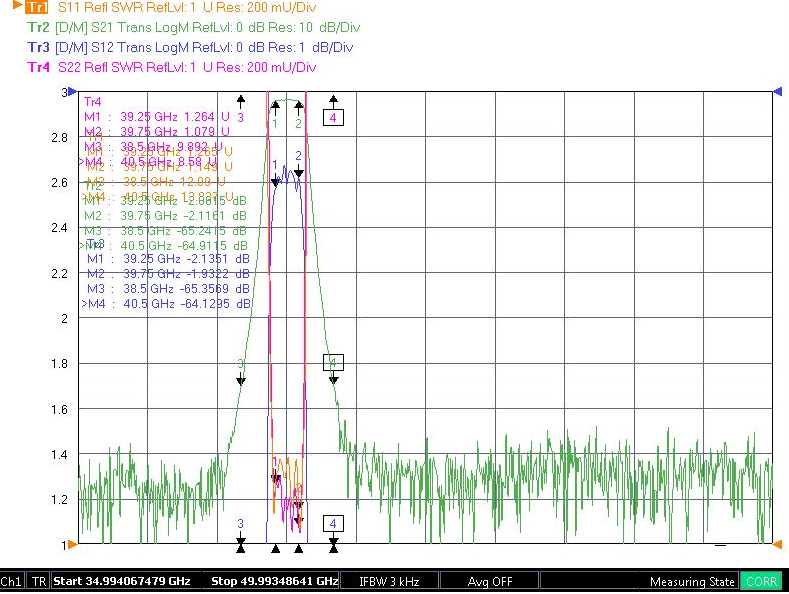Click blue readout M1 39.25 GHz -2.1351 dB

tap(168, 259)
